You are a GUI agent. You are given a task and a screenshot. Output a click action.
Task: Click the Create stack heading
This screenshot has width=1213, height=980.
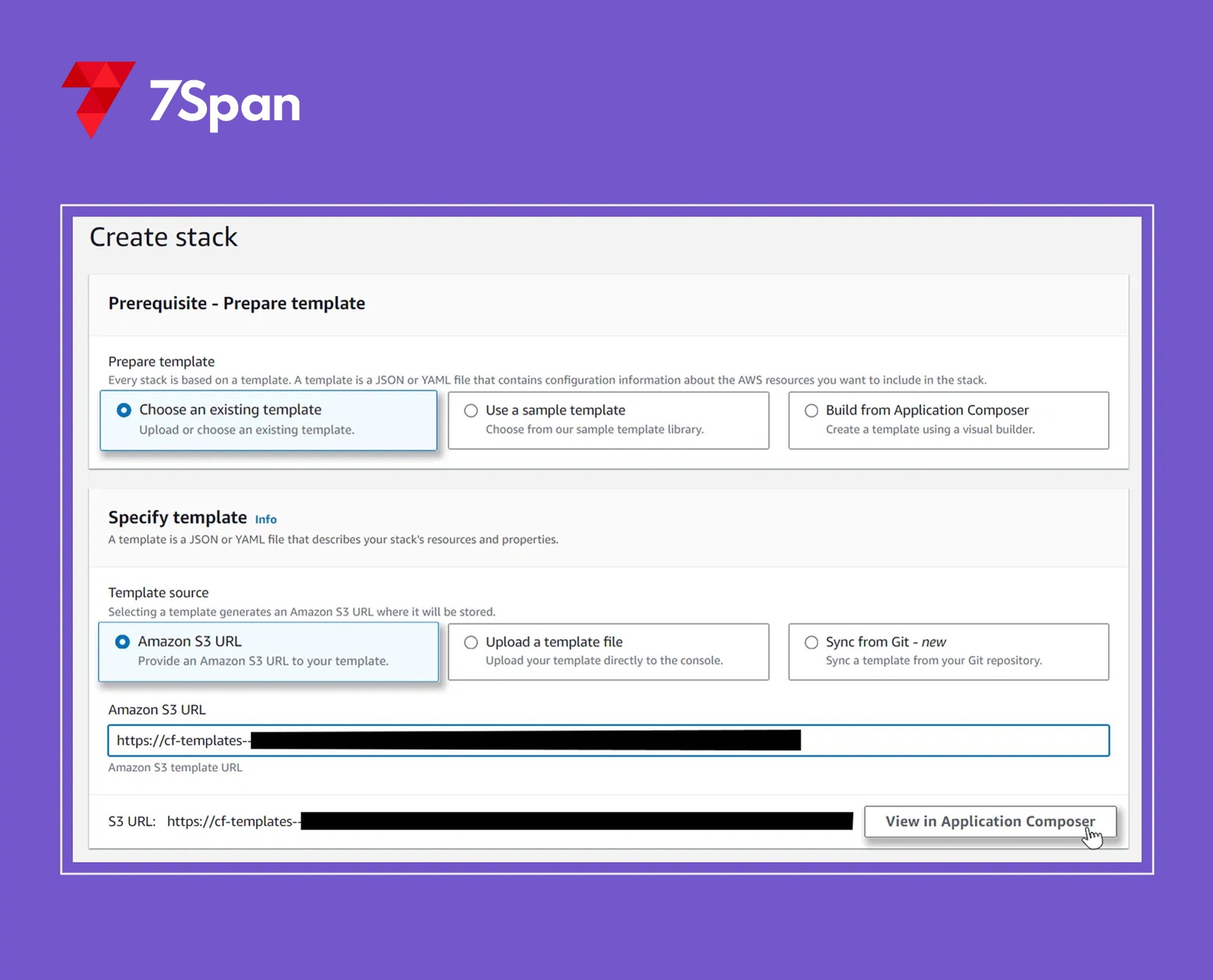click(164, 237)
